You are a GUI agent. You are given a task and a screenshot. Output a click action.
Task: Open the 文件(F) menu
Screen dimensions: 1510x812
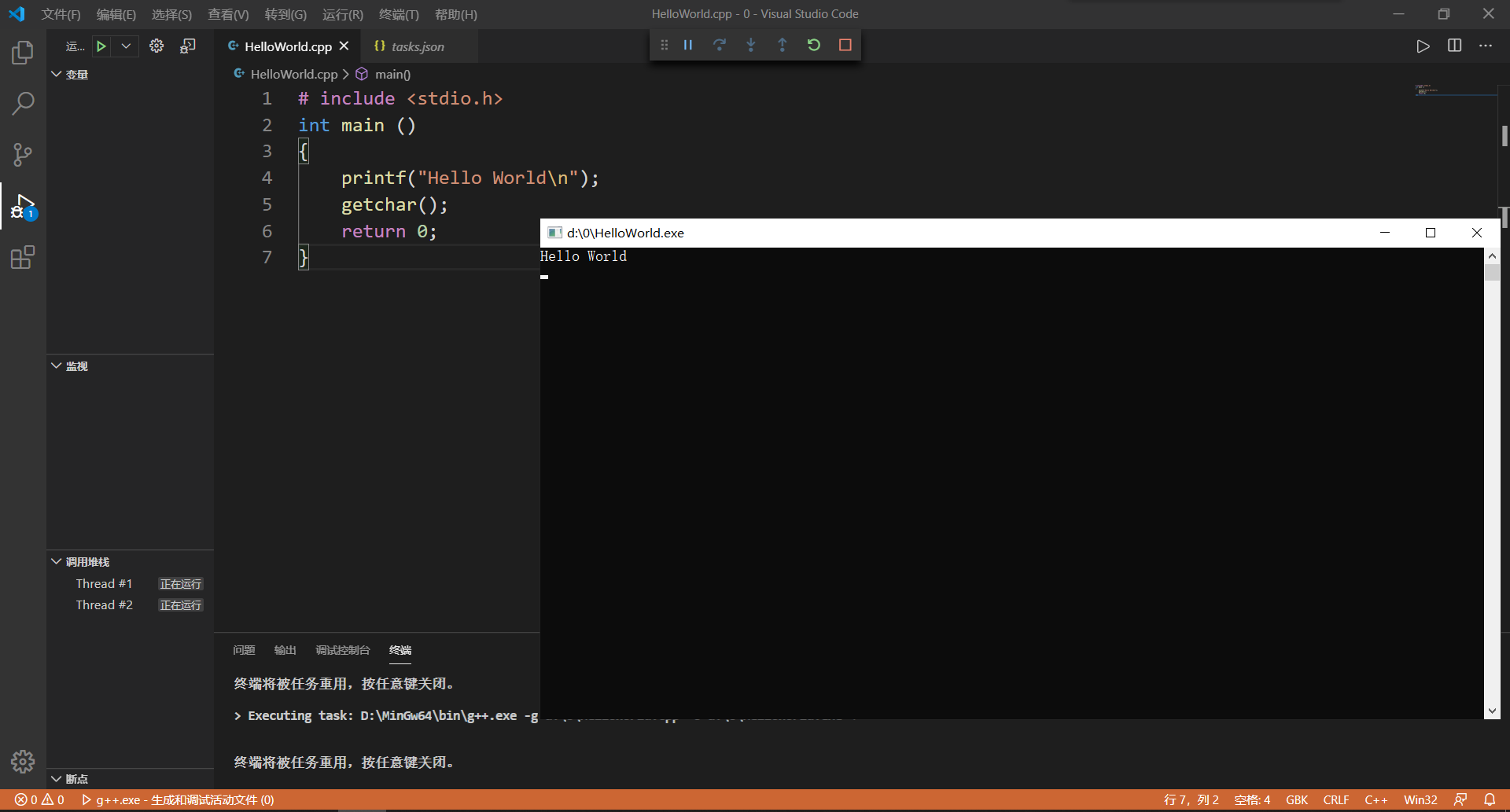pos(61,14)
